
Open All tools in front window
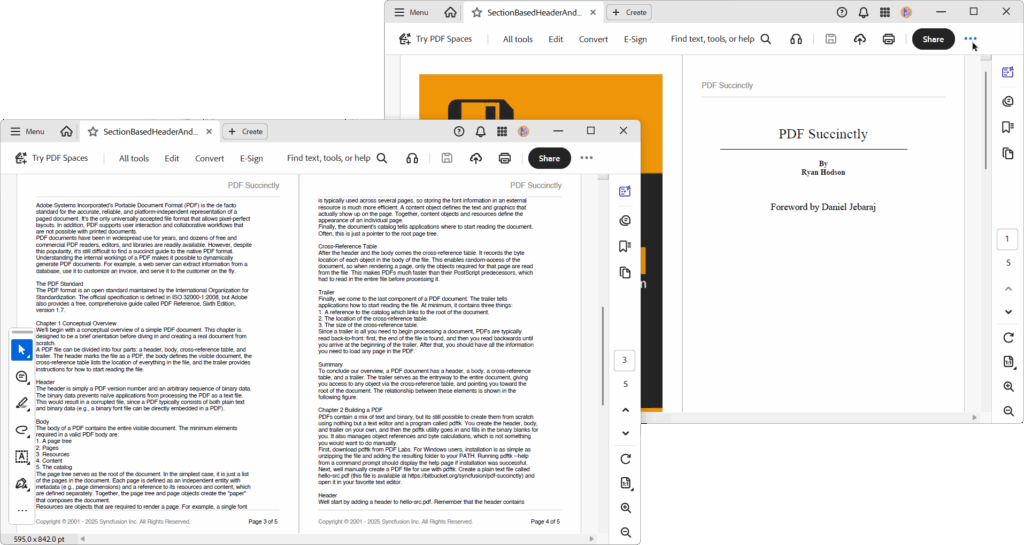click(134, 158)
